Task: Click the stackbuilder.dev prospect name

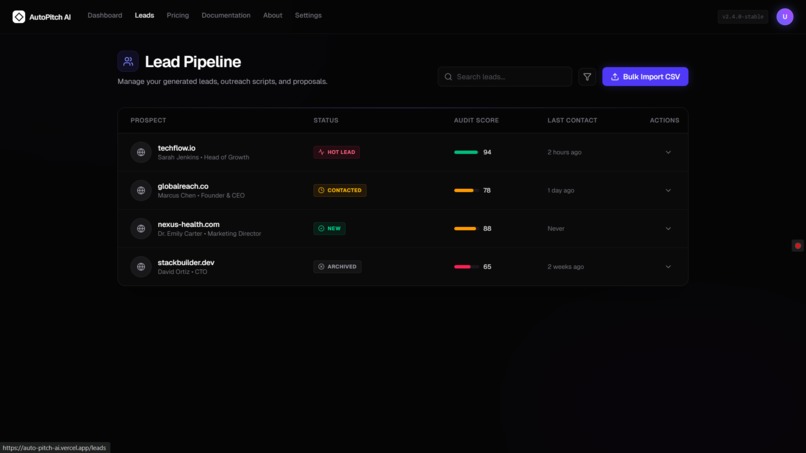Action: pyautogui.click(x=186, y=262)
